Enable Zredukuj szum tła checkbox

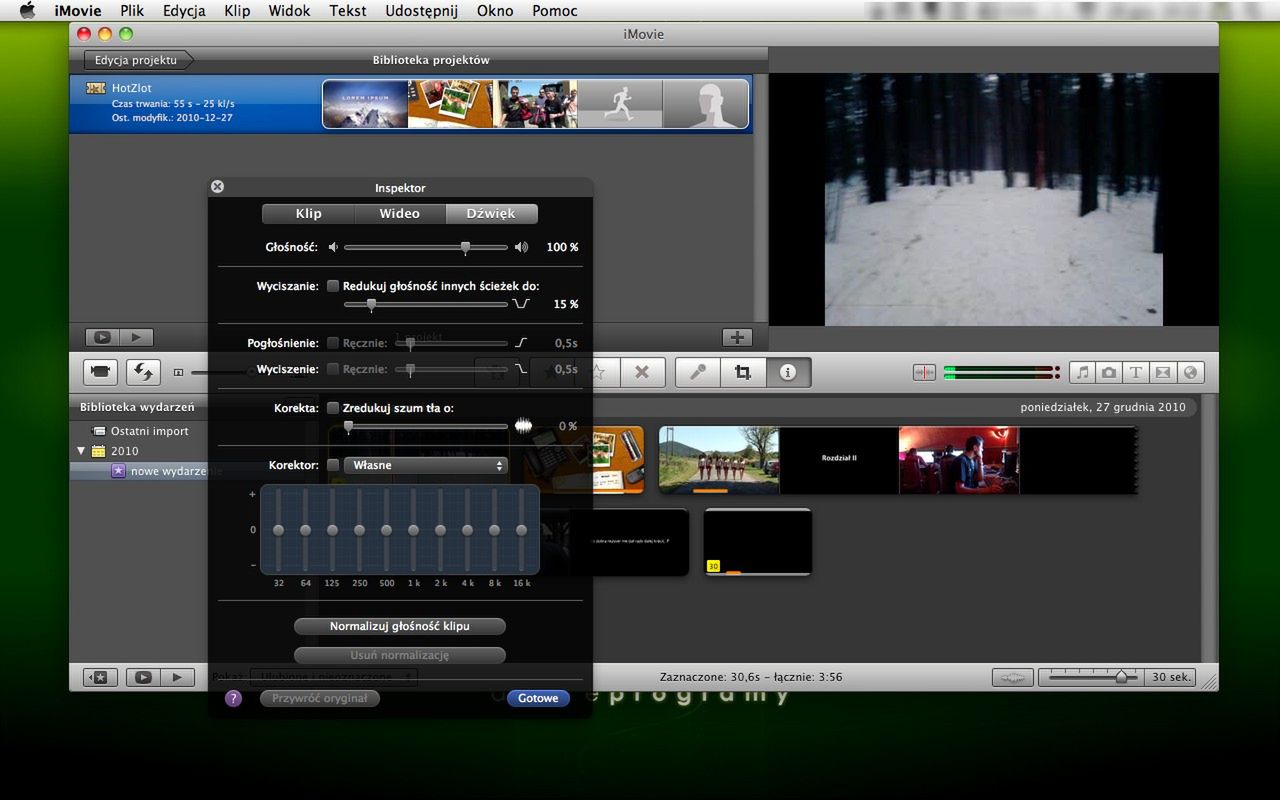(x=334, y=408)
